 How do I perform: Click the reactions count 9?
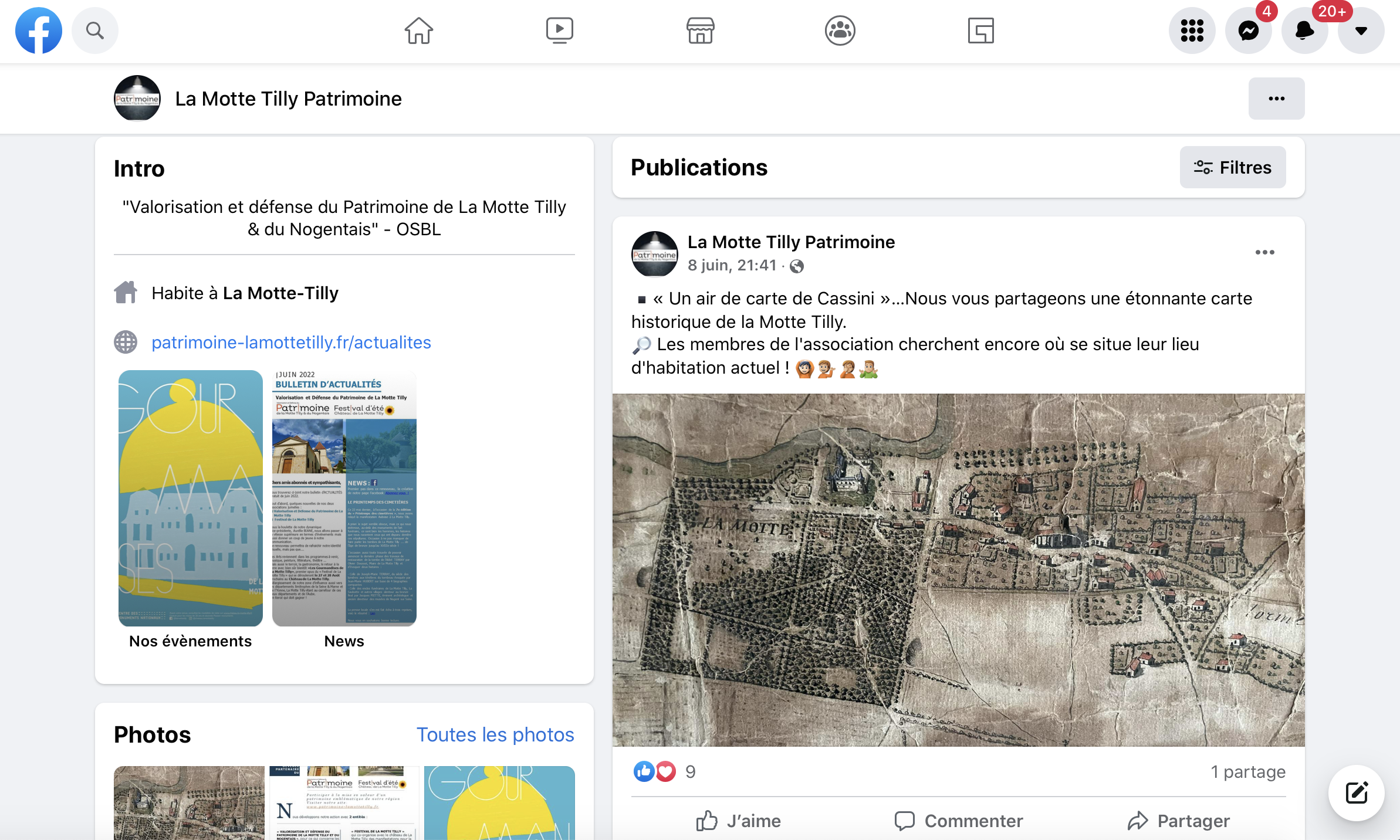tap(691, 771)
